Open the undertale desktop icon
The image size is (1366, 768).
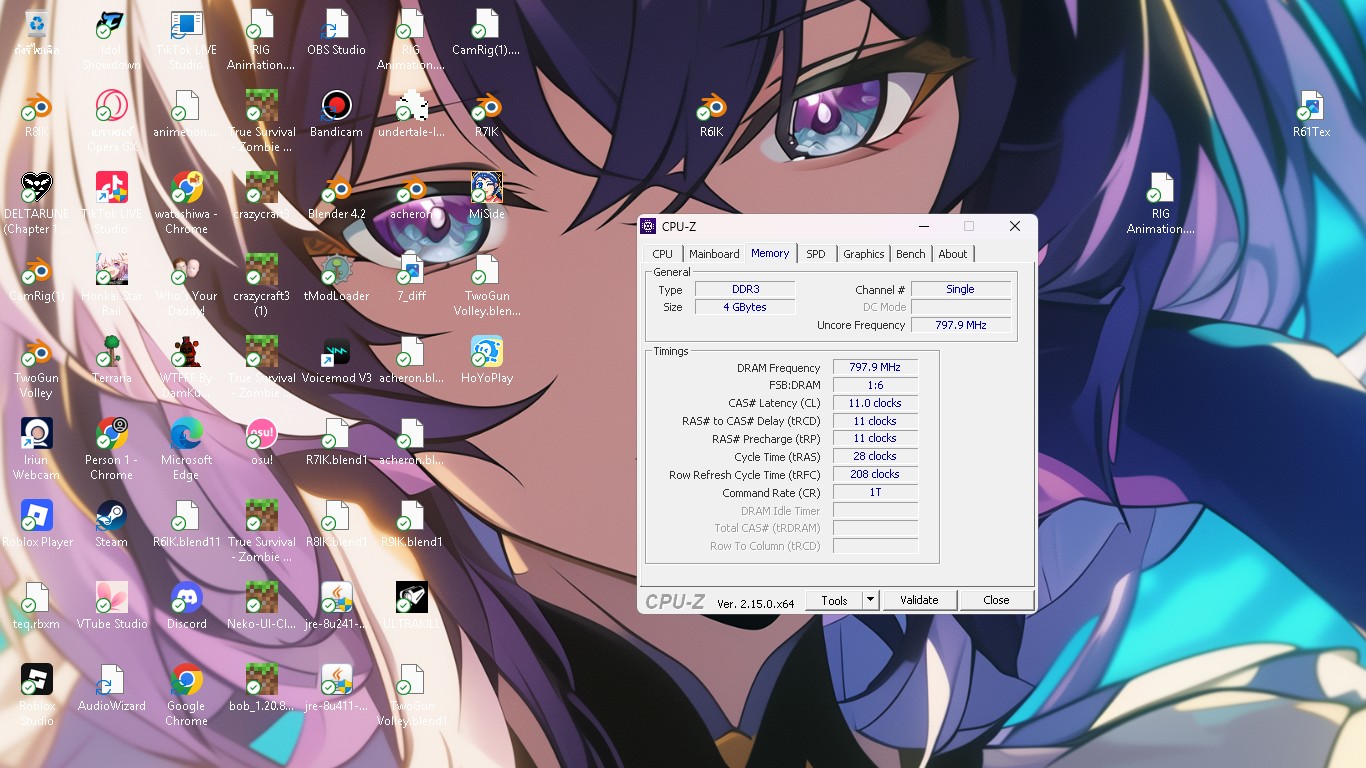(x=411, y=114)
